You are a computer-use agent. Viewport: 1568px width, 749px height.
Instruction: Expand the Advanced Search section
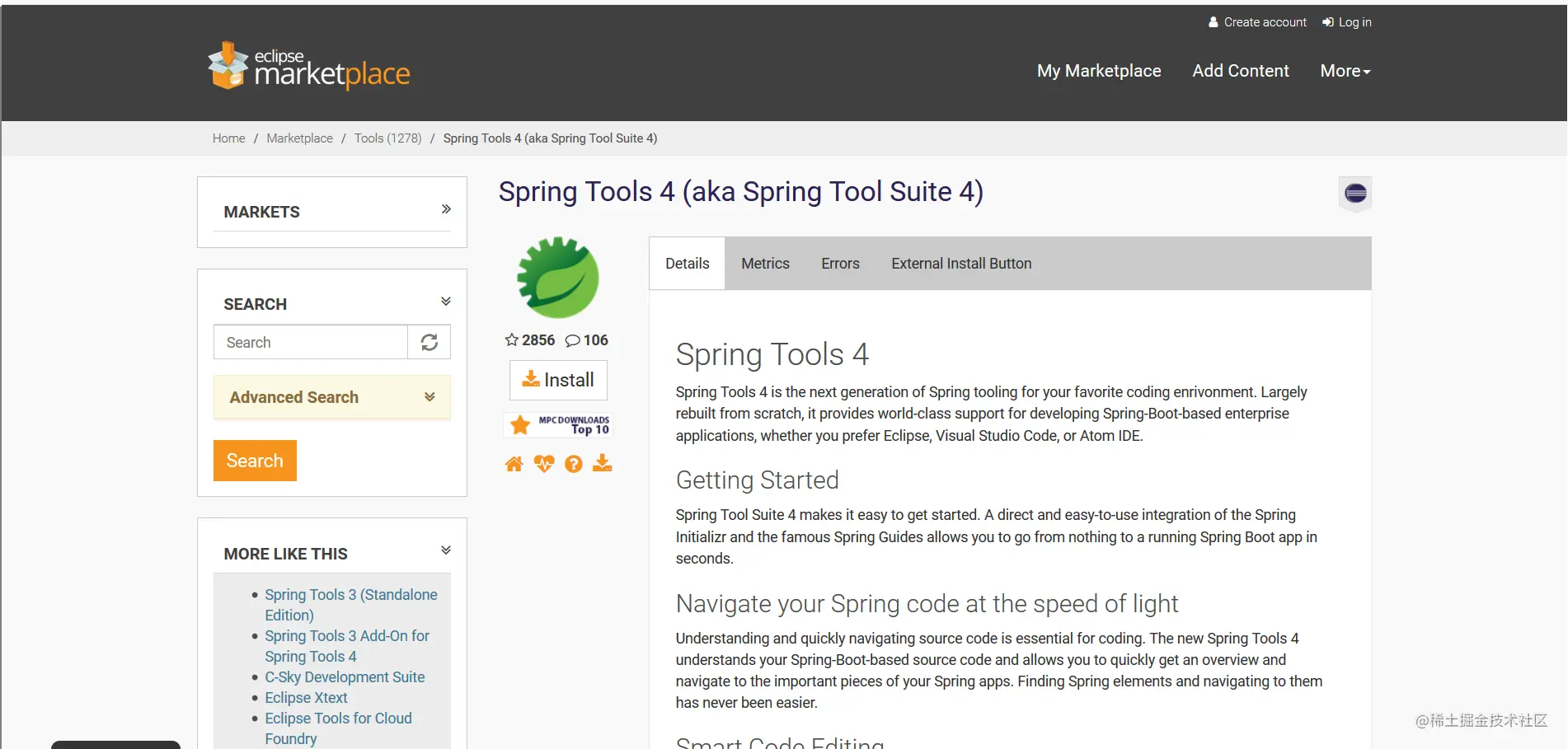tap(332, 397)
